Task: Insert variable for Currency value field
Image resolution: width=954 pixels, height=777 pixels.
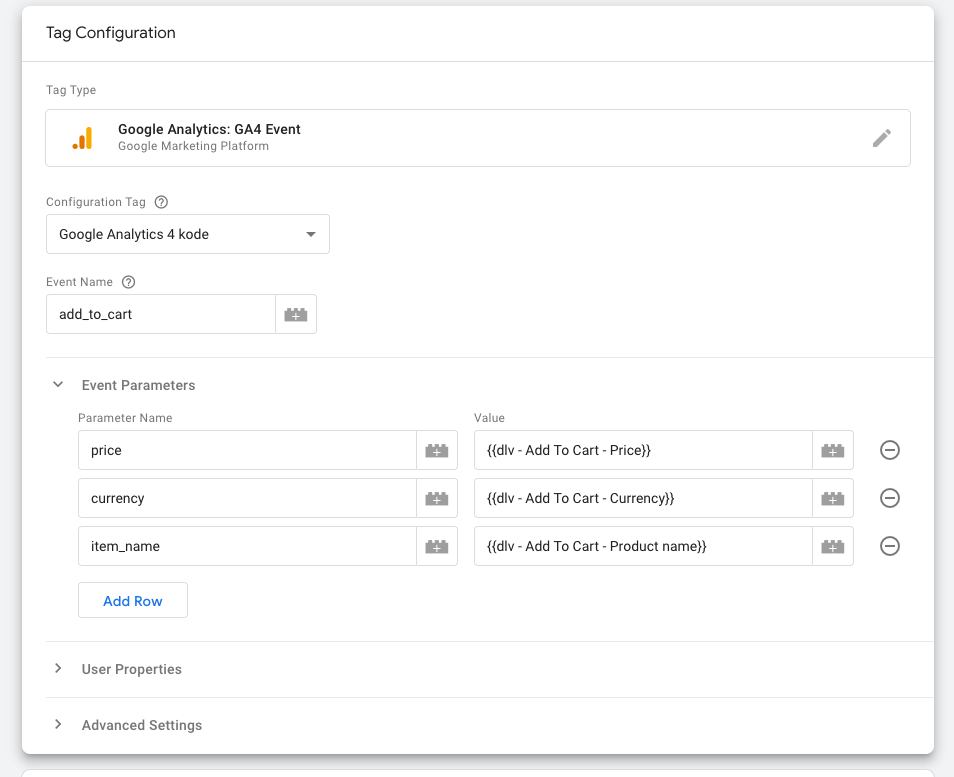Action: (x=832, y=498)
